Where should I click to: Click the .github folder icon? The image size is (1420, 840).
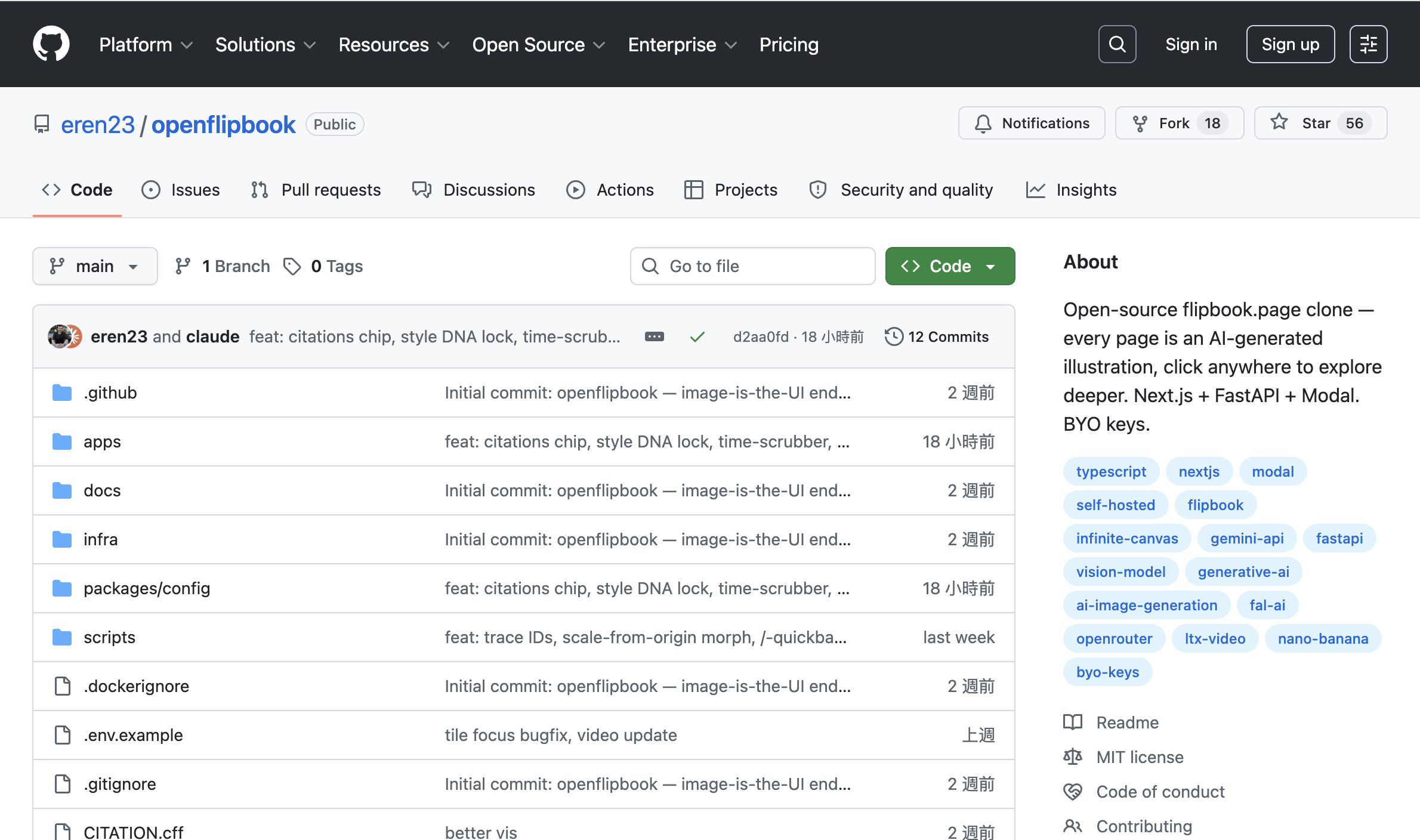(61, 393)
